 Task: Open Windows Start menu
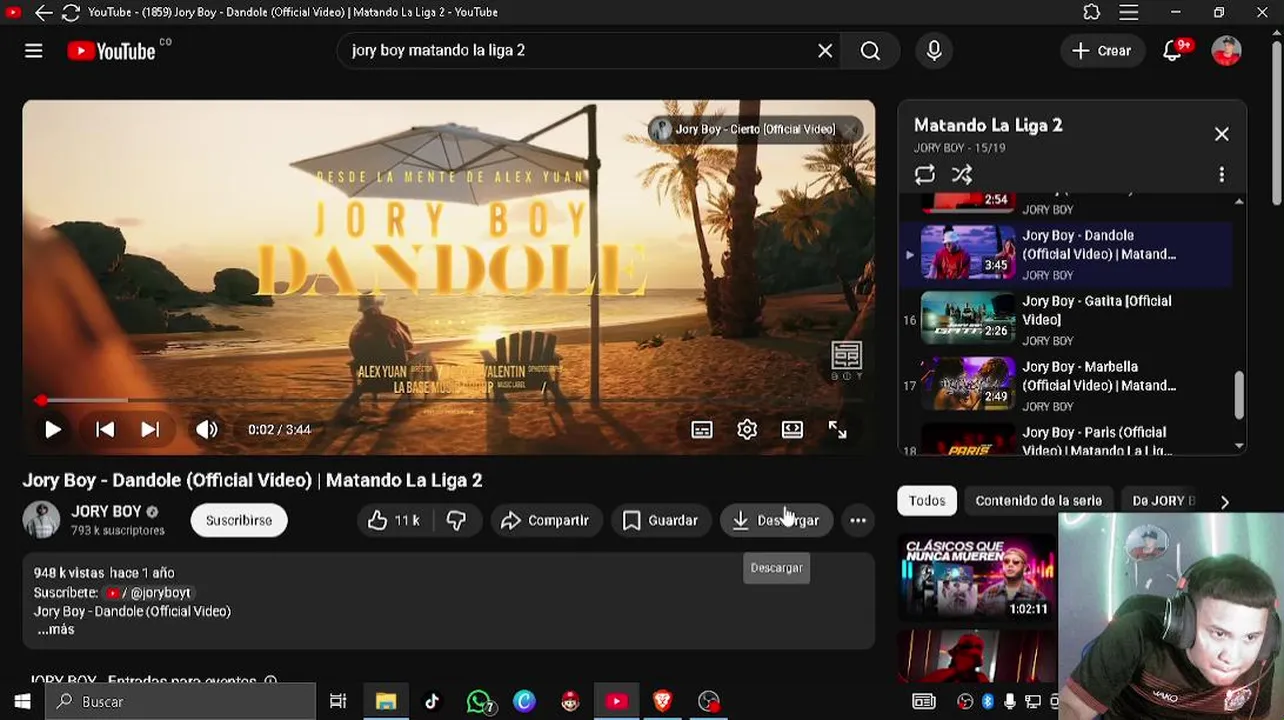[x=22, y=701]
